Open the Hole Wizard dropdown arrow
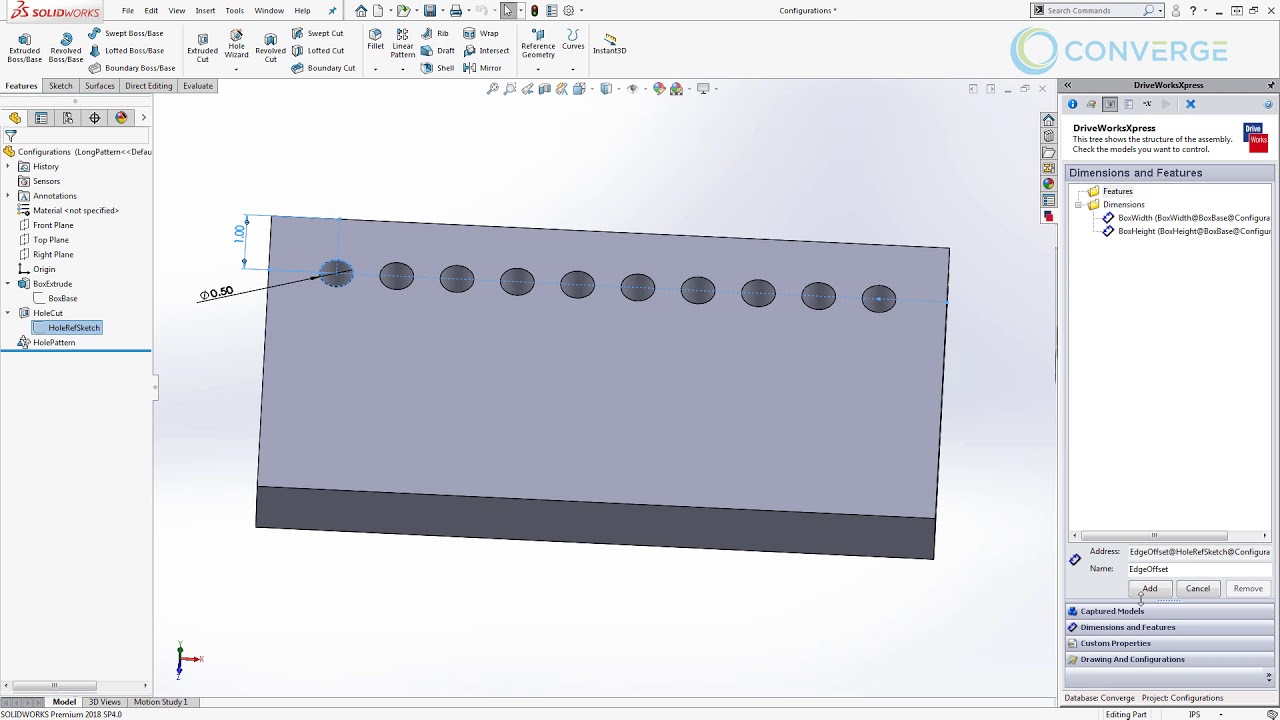Image resolution: width=1280 pixels, height=720 pixels. click(236, 69)
